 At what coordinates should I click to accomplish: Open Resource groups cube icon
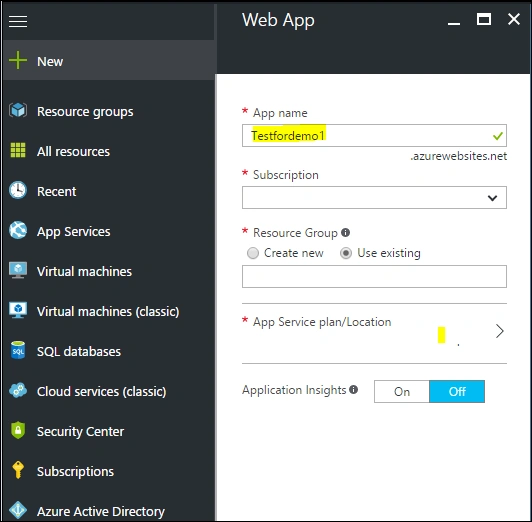pyautogui.click(x=18, y=111)
